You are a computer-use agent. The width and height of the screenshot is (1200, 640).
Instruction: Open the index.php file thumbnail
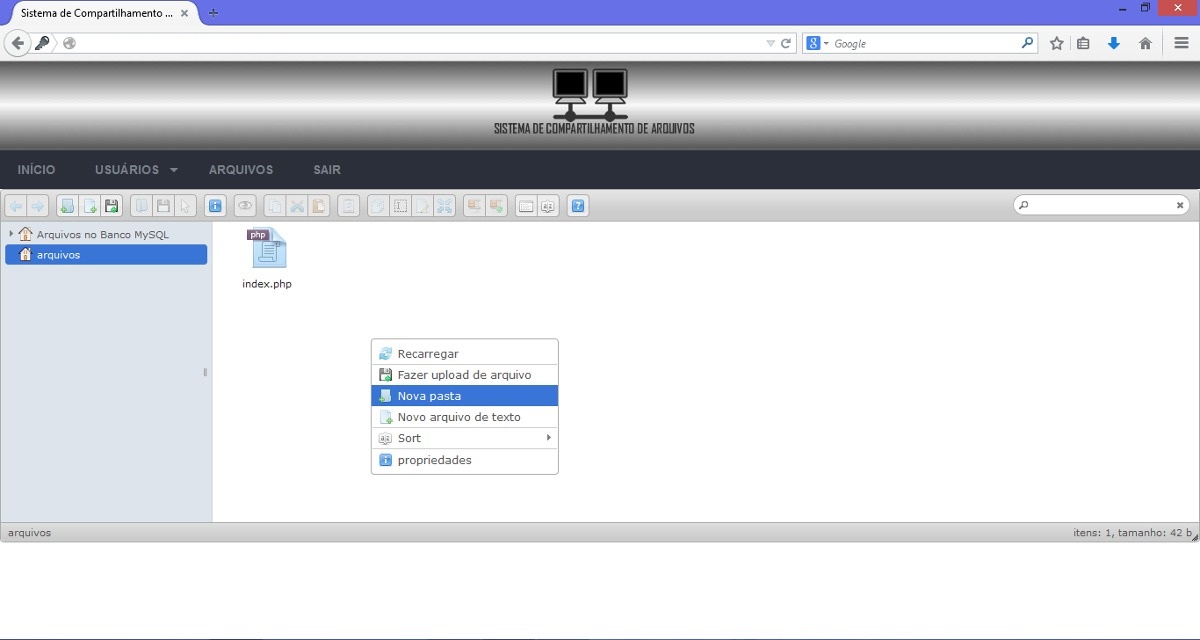tap(266, 248)
